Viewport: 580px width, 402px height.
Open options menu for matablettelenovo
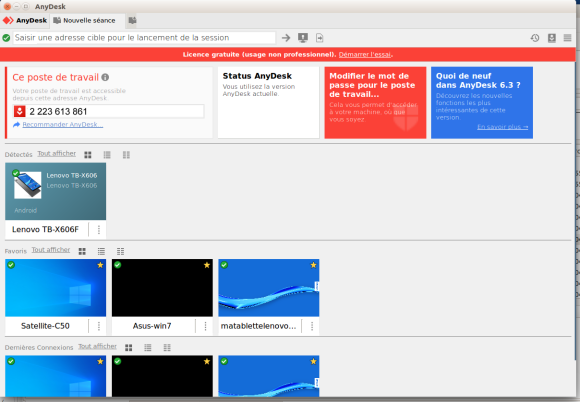312,326
